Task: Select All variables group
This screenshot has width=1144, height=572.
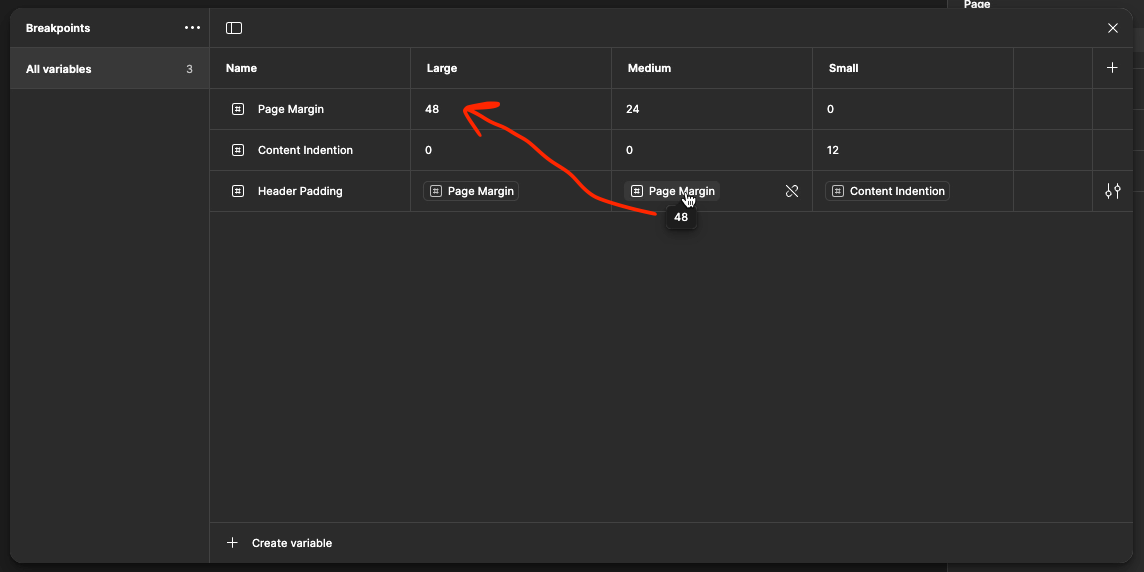Action: pos(109,69)
